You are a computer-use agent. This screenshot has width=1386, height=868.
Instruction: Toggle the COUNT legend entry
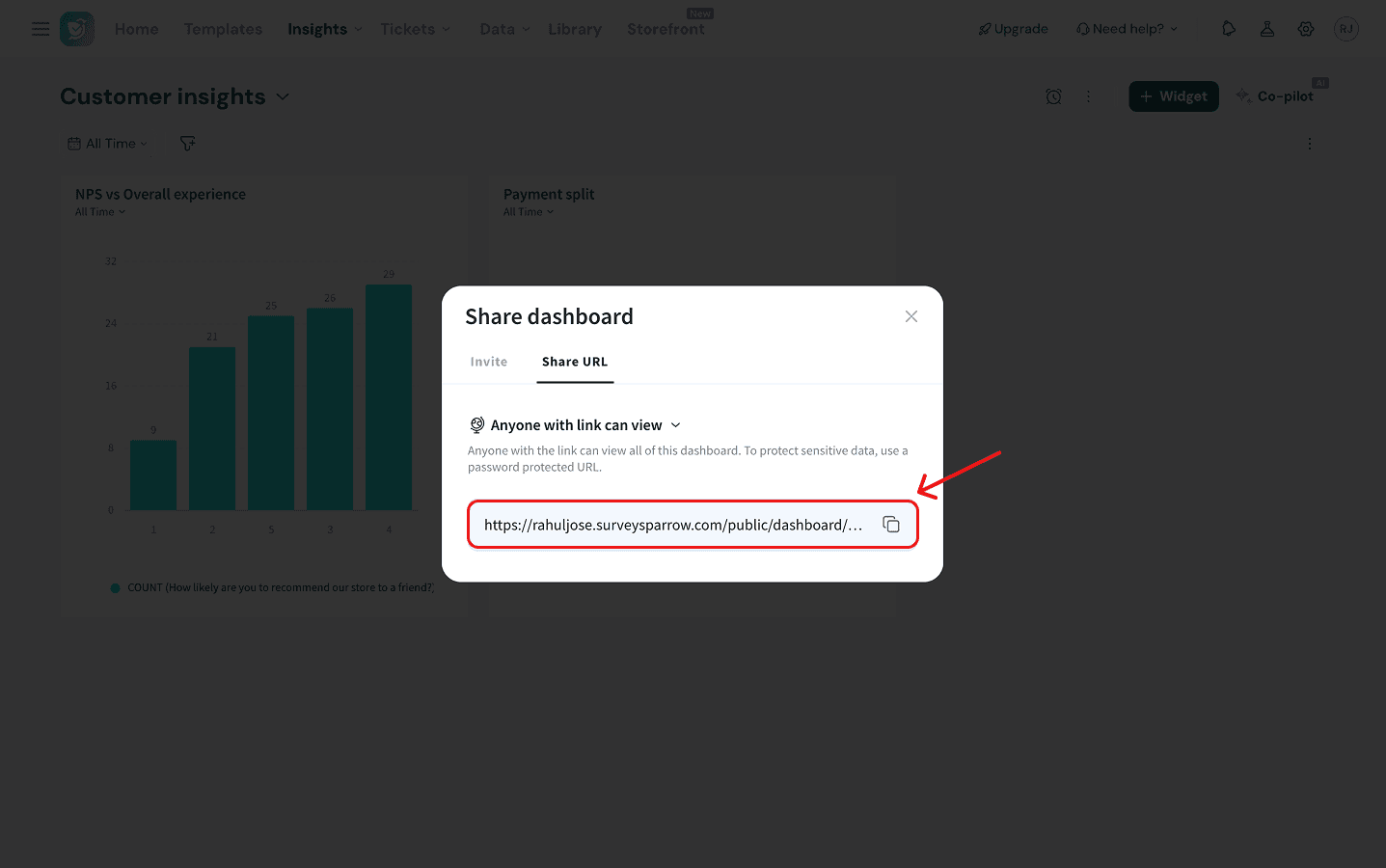[272, 587]
